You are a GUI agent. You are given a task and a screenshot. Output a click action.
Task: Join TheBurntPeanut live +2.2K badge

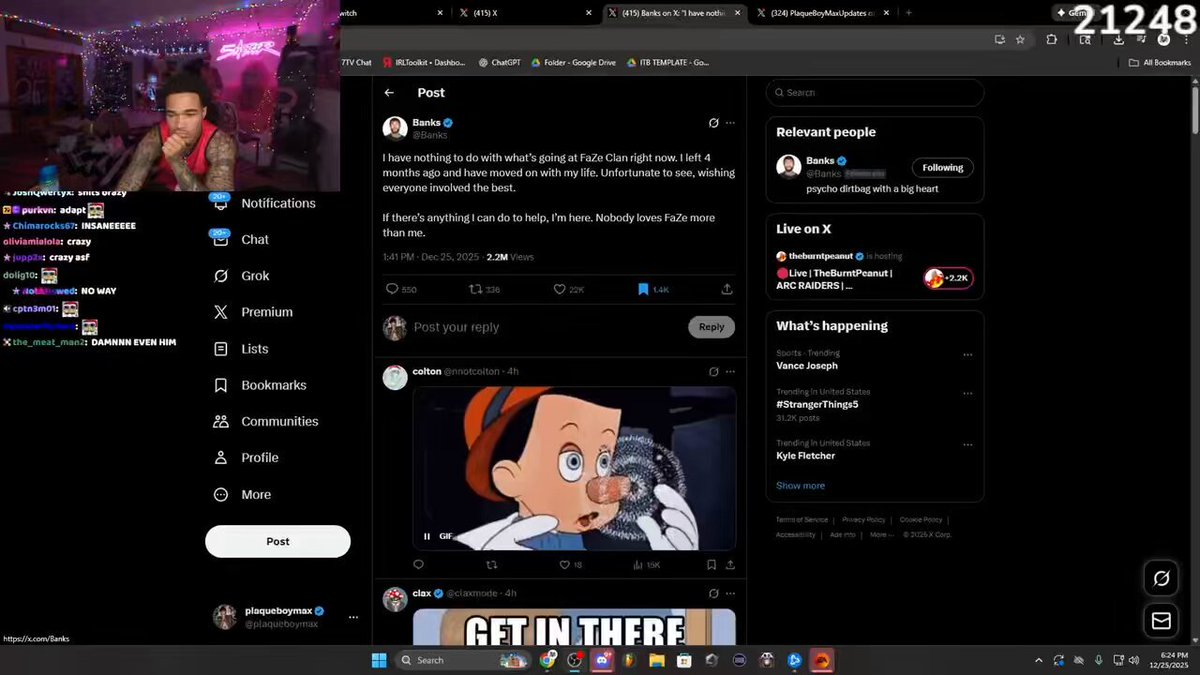[x=948, y=278]
